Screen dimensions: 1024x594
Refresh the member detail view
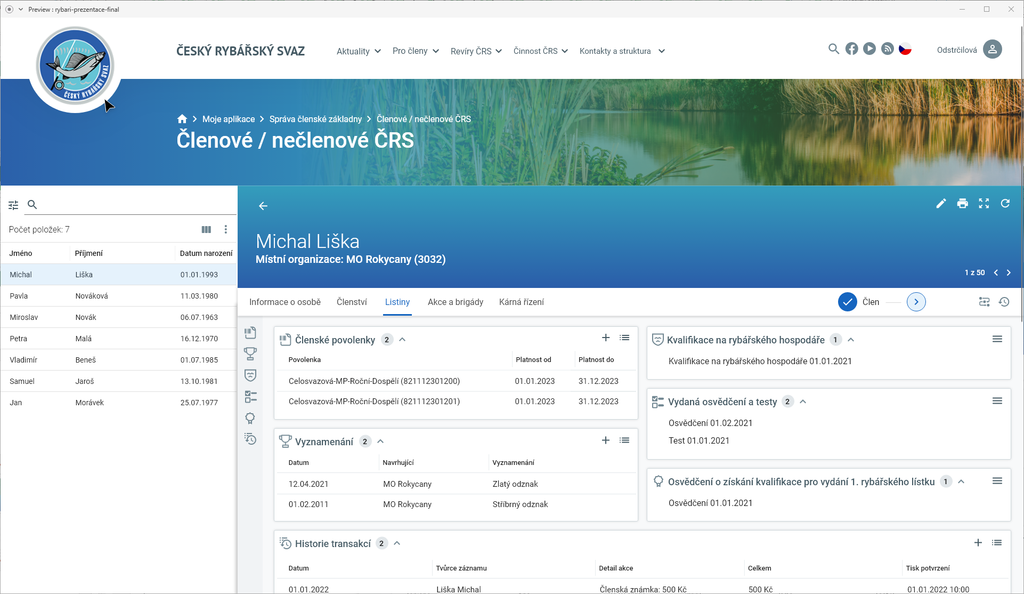click(1005, 203)
